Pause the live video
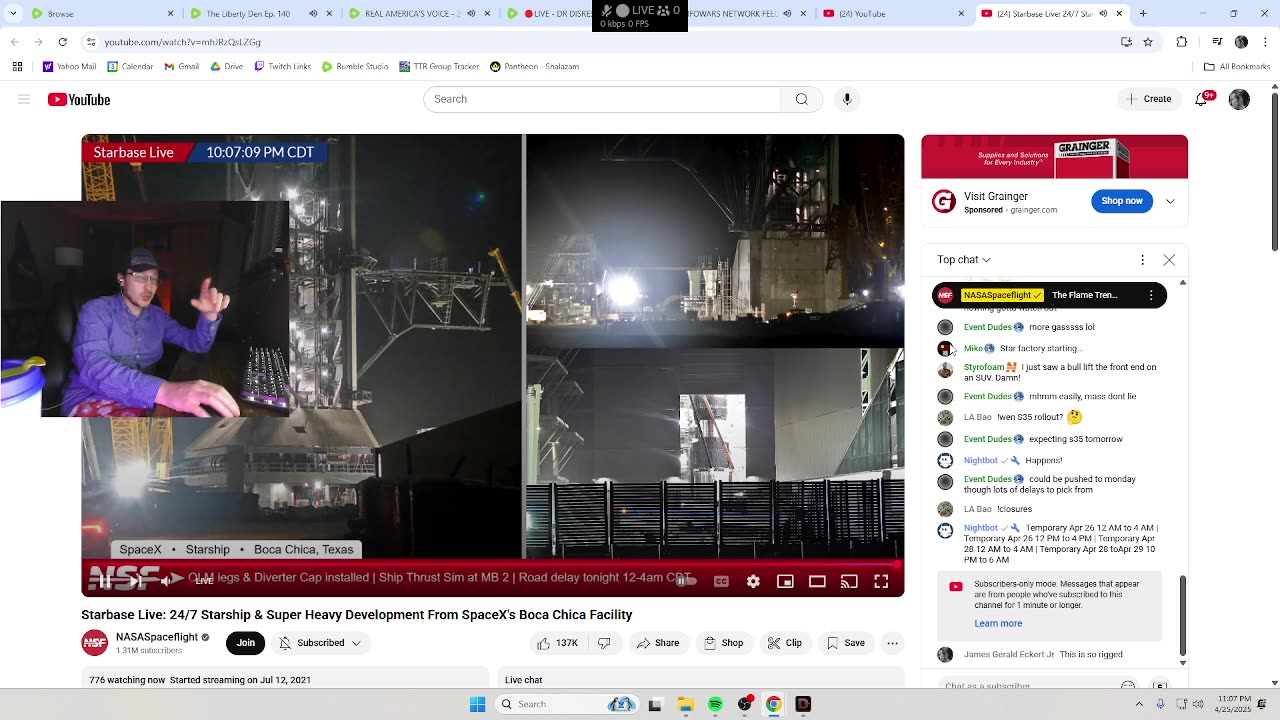Viewport: 1280px width, 720px height. click(x=105, y=581)
